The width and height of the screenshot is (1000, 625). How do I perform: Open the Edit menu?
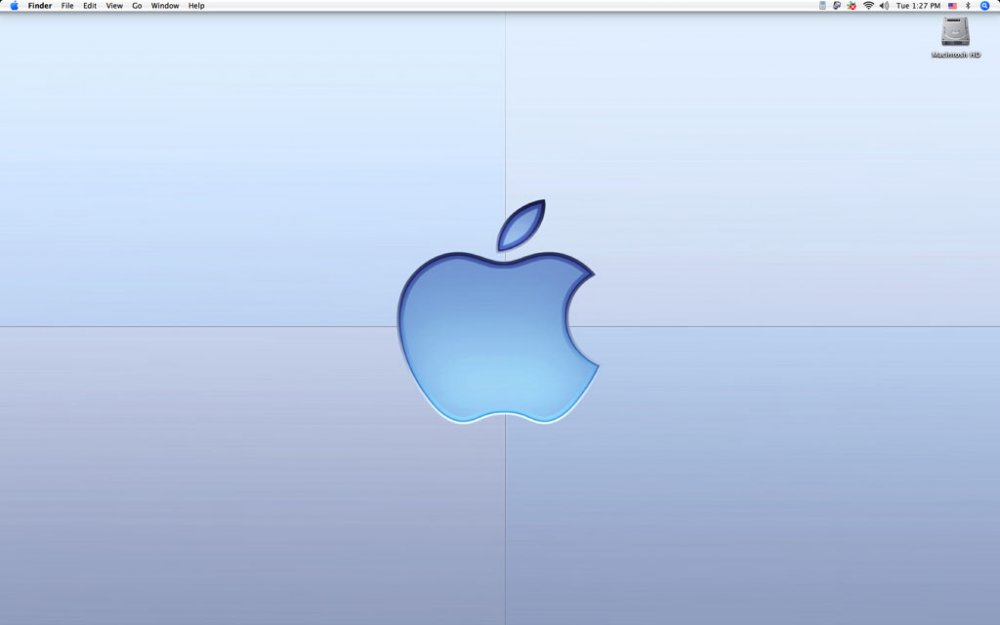pos(90,6)
